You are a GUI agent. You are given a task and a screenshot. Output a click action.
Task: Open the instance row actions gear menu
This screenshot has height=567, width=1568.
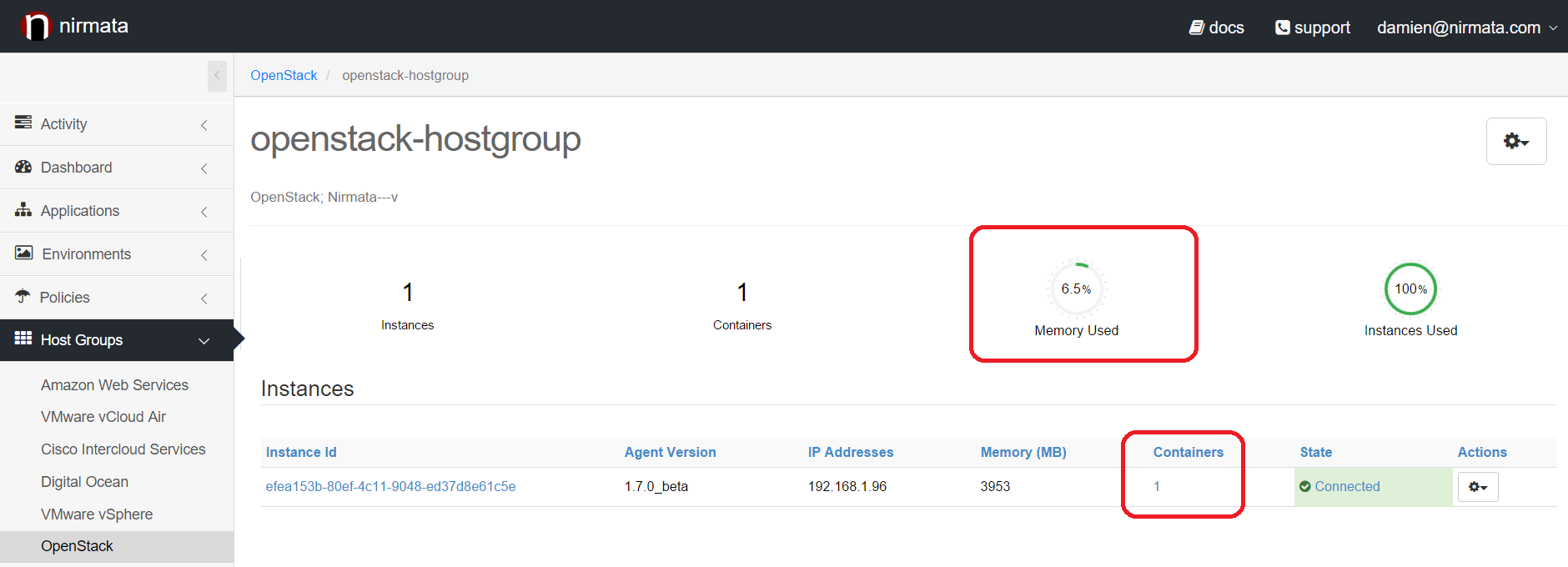(x=1477, y=487)
